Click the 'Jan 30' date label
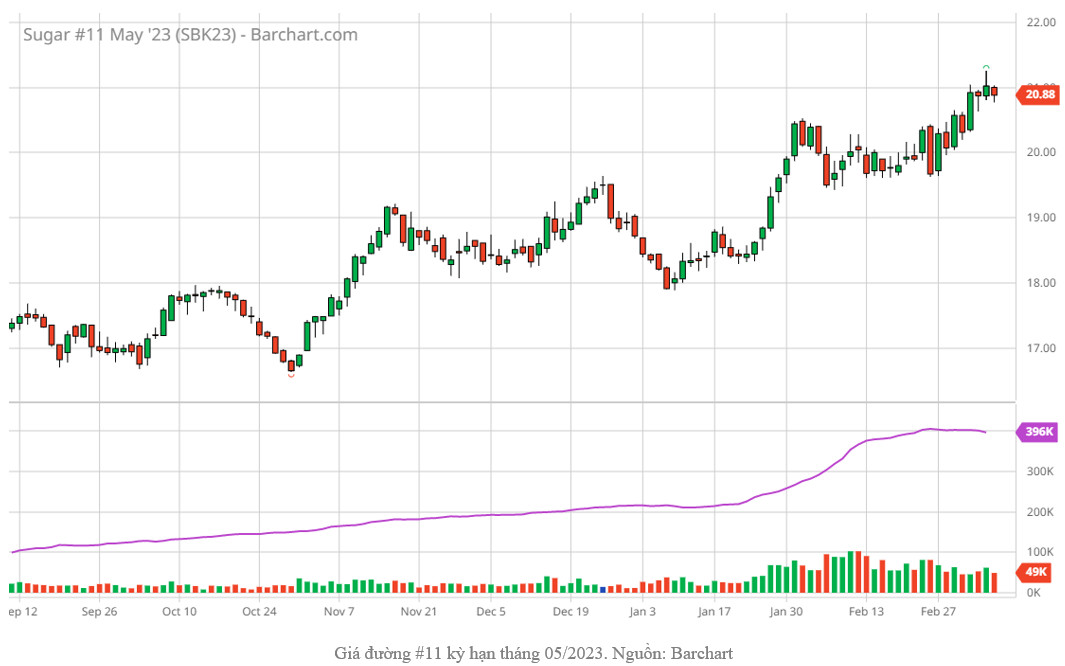This screenshot has height=666, width=1065. pos(786,612)
